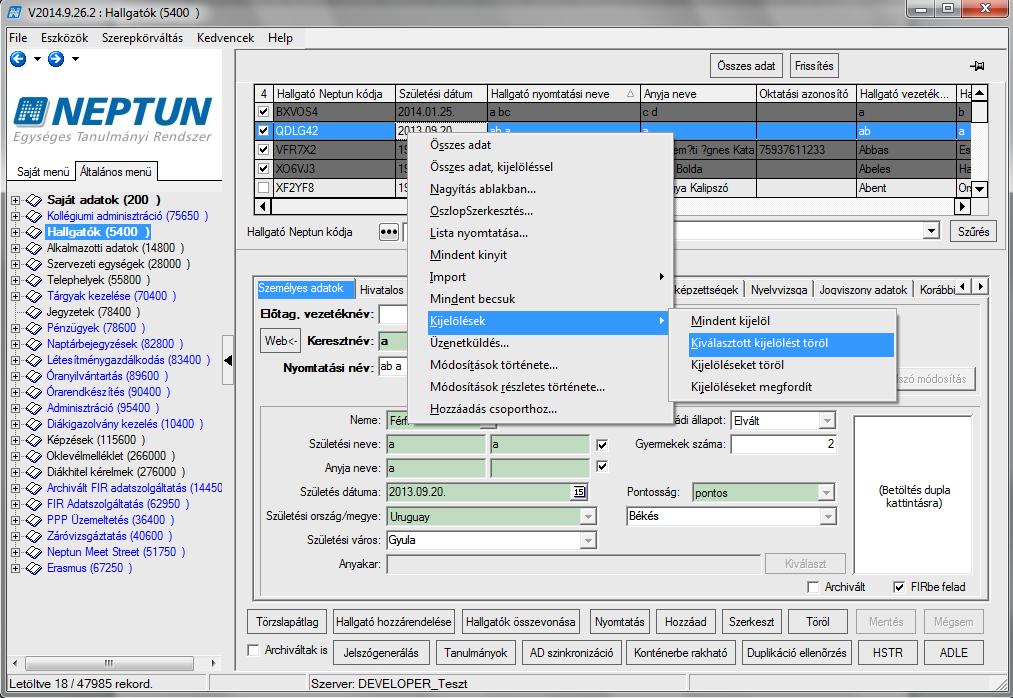Image resolution: width=1013 pixels, height=698 pixels.
Task: Click the Gyermekek száma input field
Action: click(x=784, y=444)
